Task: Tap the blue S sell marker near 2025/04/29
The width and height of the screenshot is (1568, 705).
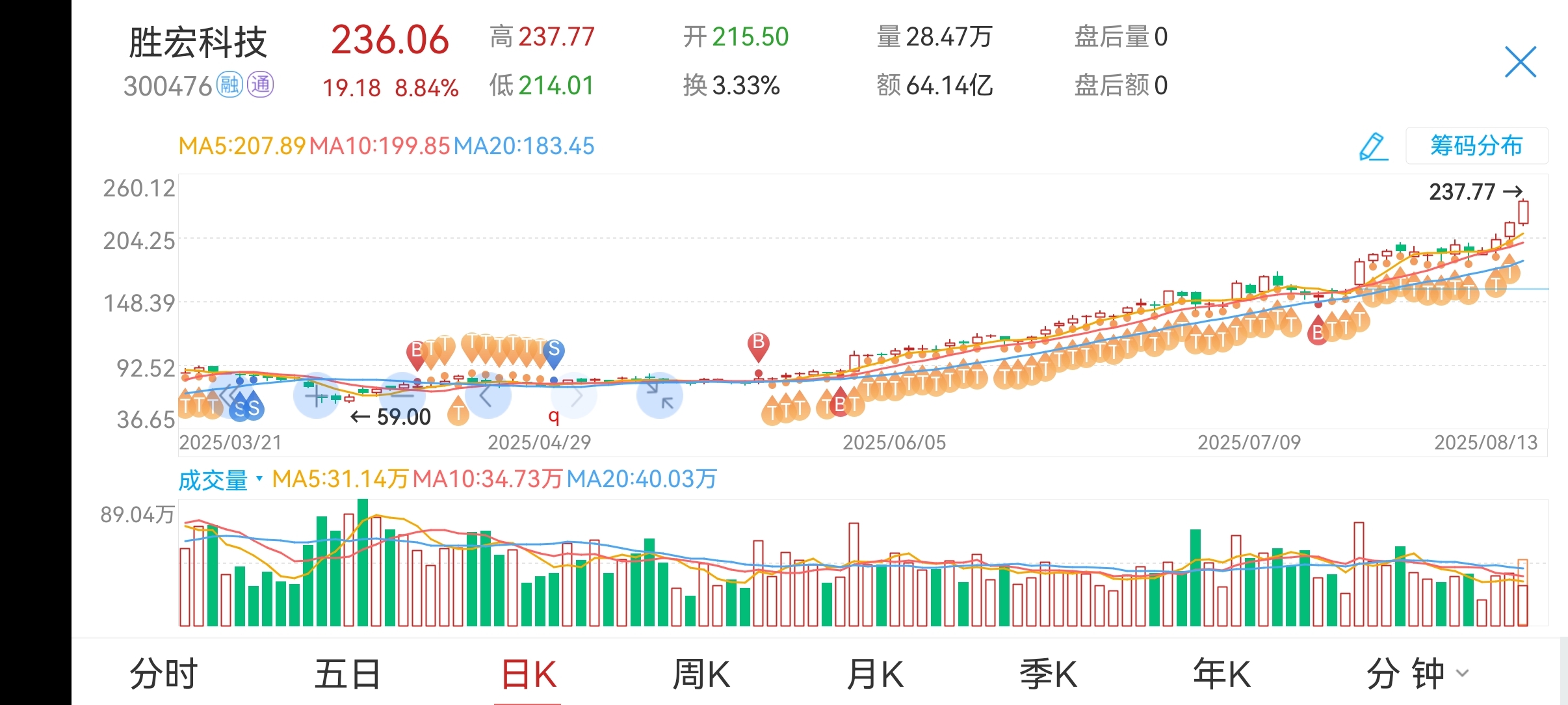Action: point(554,353)
